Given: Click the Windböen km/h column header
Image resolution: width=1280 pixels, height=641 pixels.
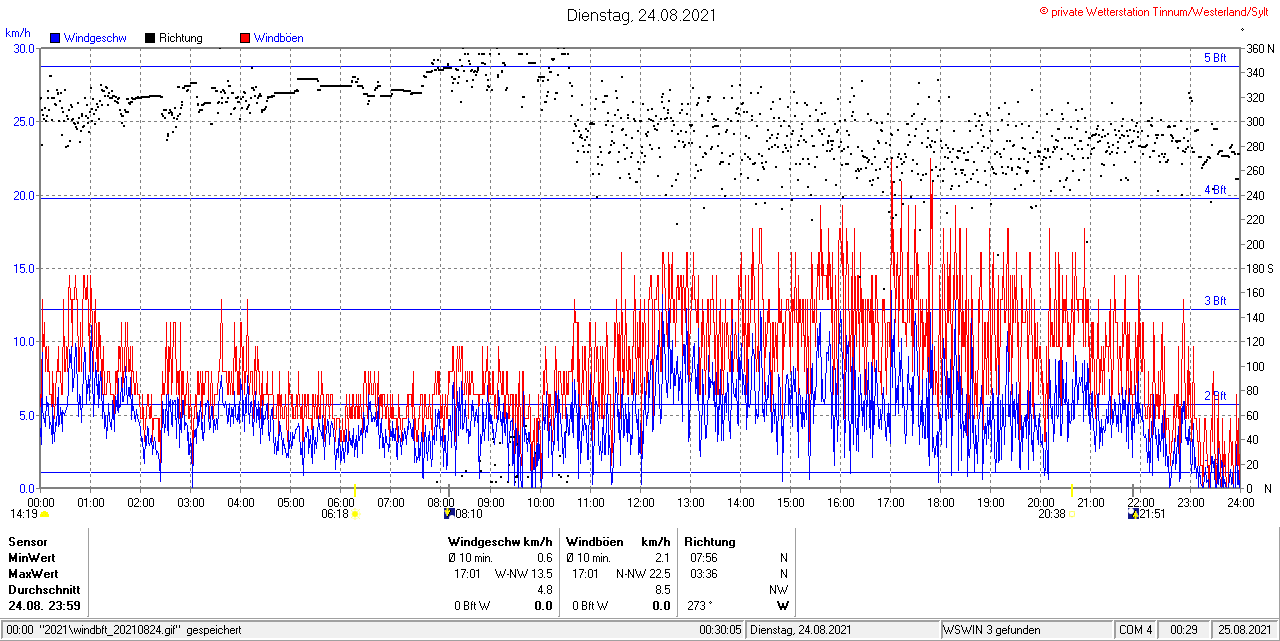Looking at the screenshot, I should pos(618,542).
